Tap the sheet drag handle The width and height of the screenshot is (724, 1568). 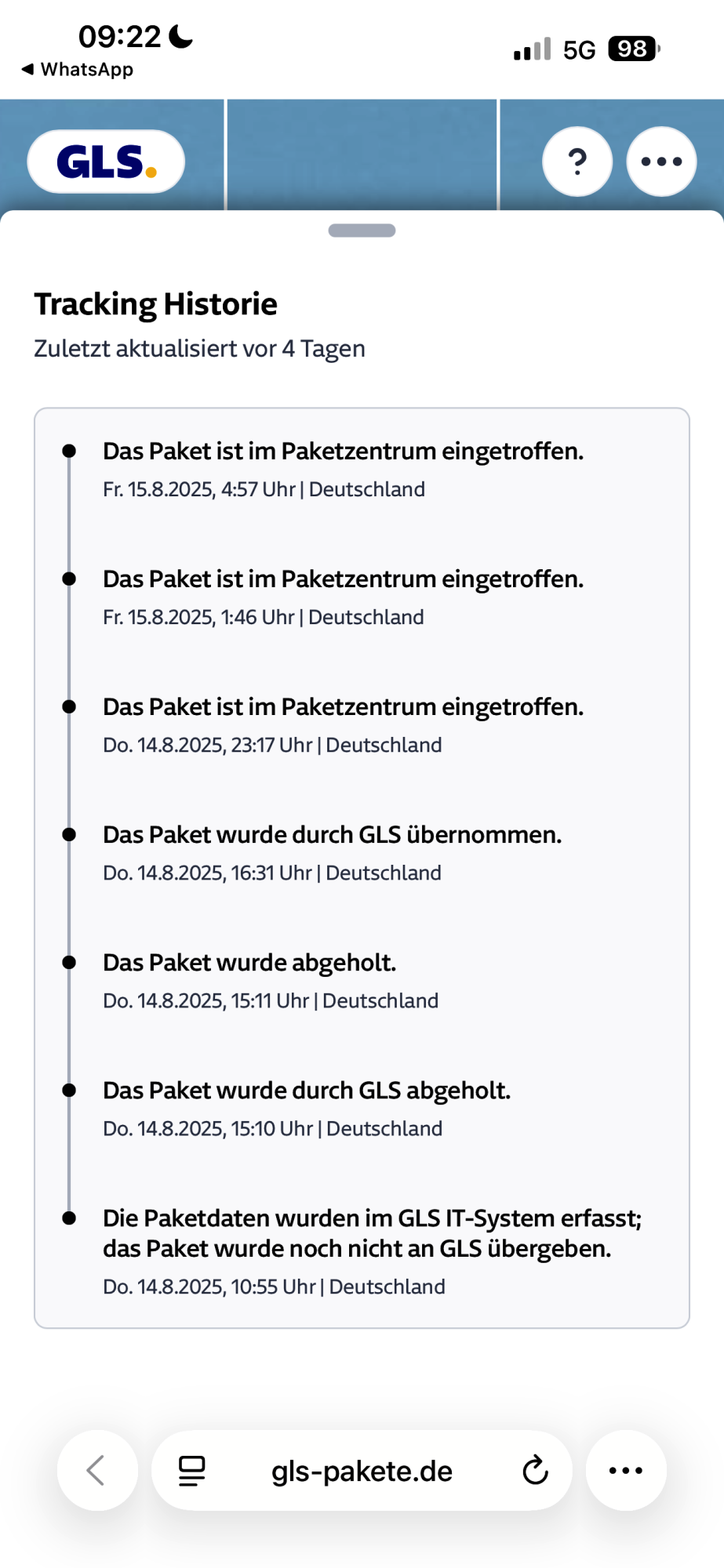click(x=362, y=230)
